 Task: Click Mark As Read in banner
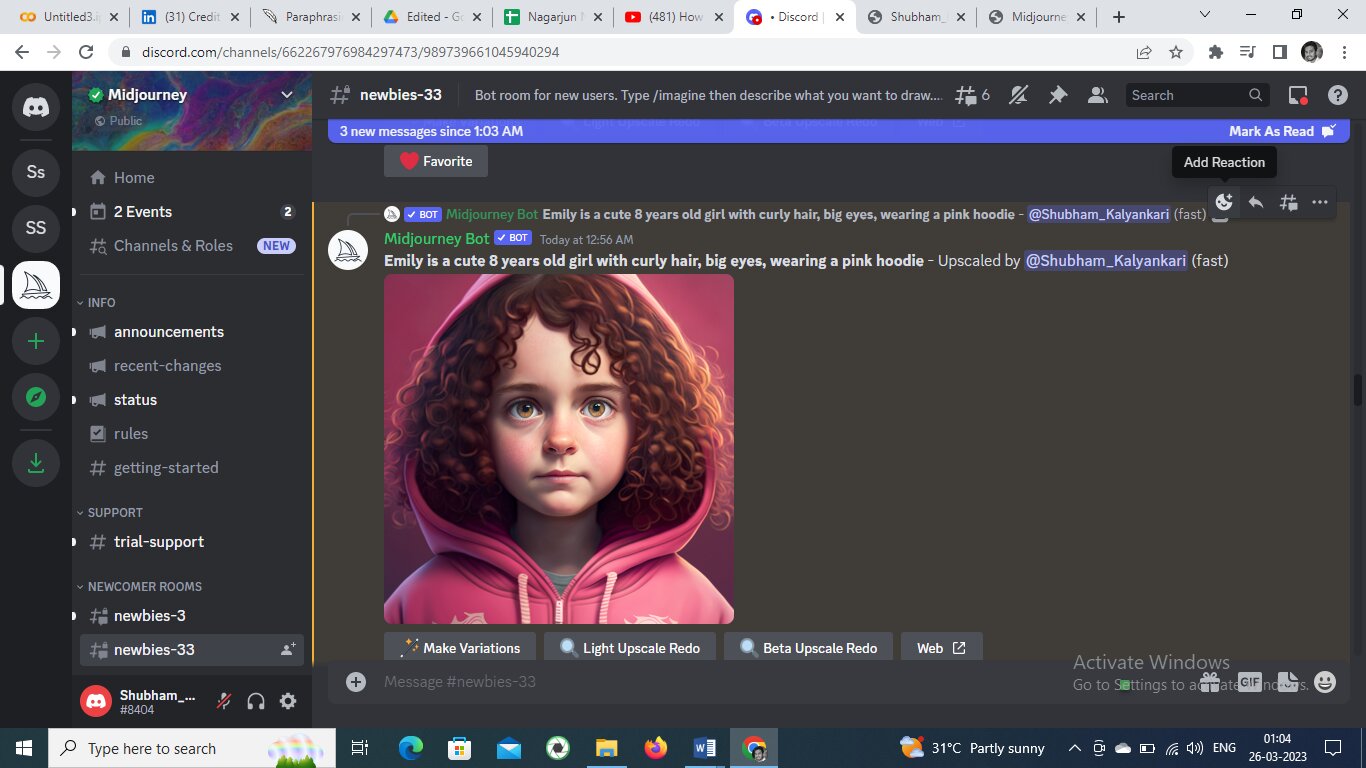(x=1281, y=131)
